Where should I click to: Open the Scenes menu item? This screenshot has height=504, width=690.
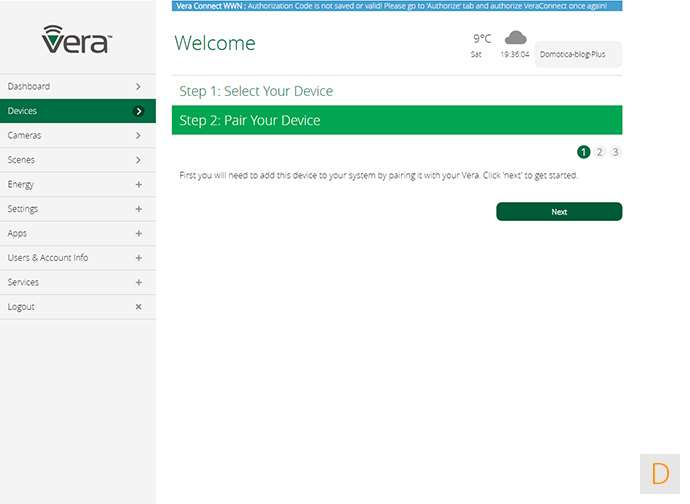click(77, 160)
